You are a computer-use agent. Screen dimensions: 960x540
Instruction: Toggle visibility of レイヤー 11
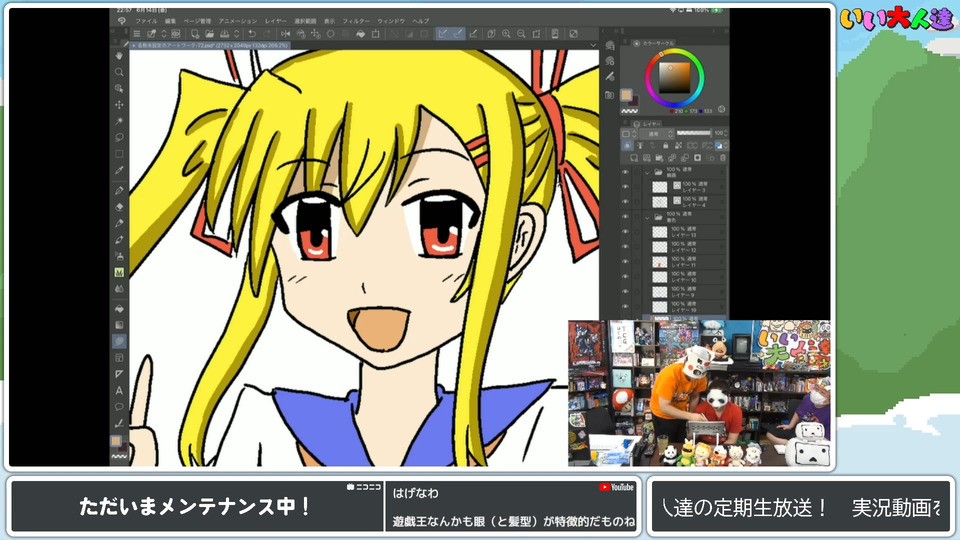[625, 260]
